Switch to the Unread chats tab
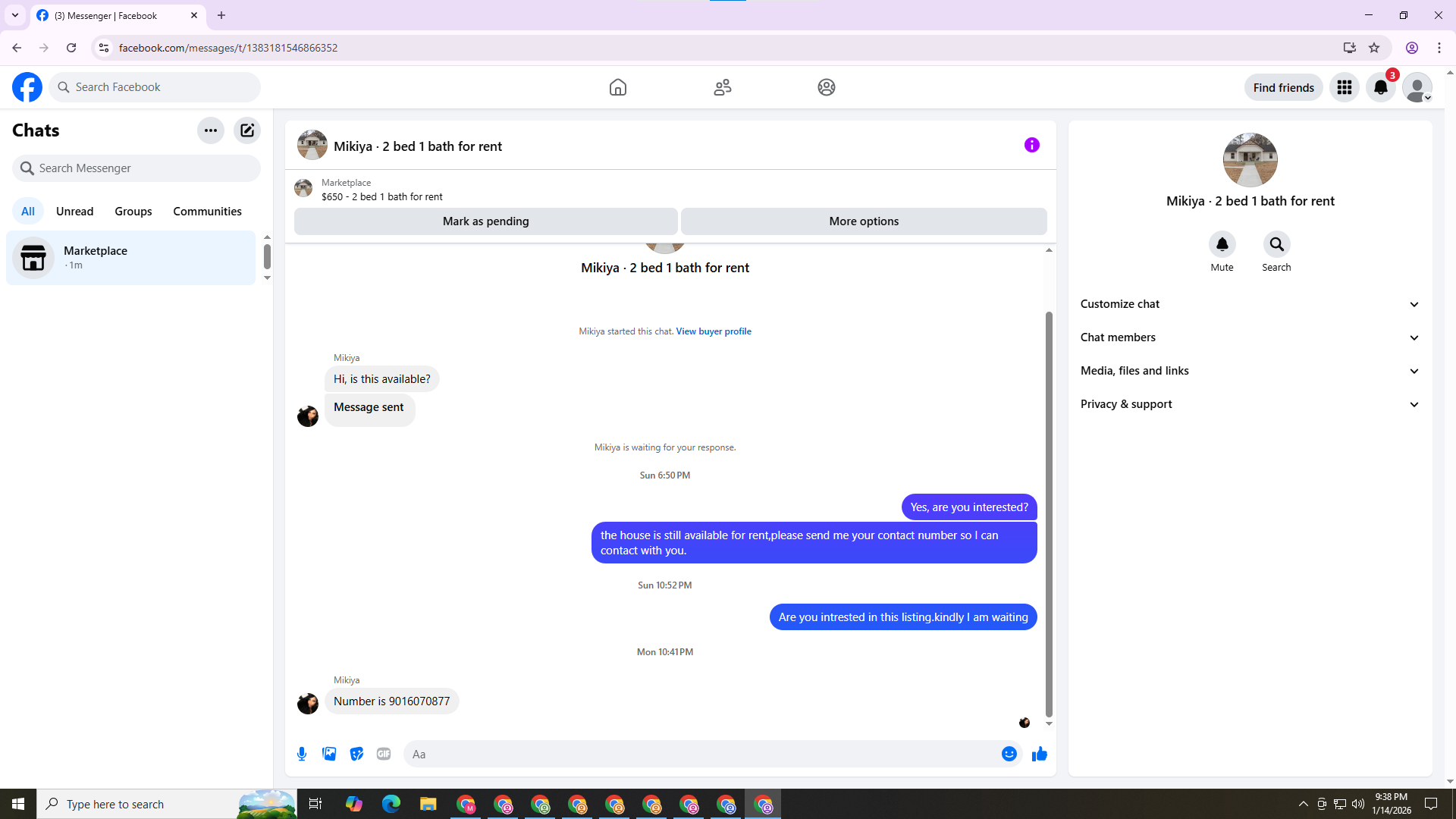 [74, 212]
